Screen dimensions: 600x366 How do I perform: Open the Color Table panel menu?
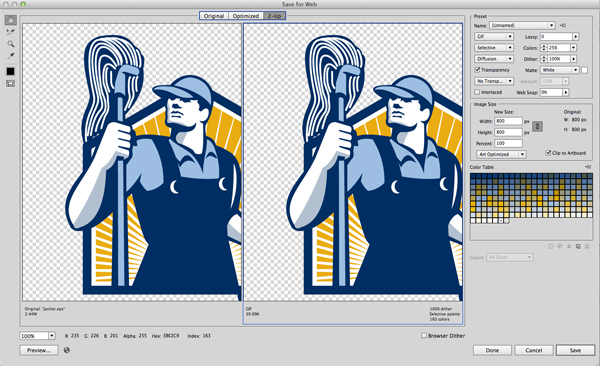tap(588, 167)
